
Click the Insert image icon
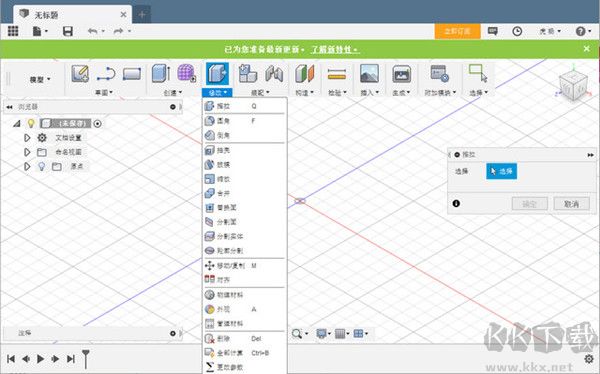pyautogui.click(x=370, y=73)
